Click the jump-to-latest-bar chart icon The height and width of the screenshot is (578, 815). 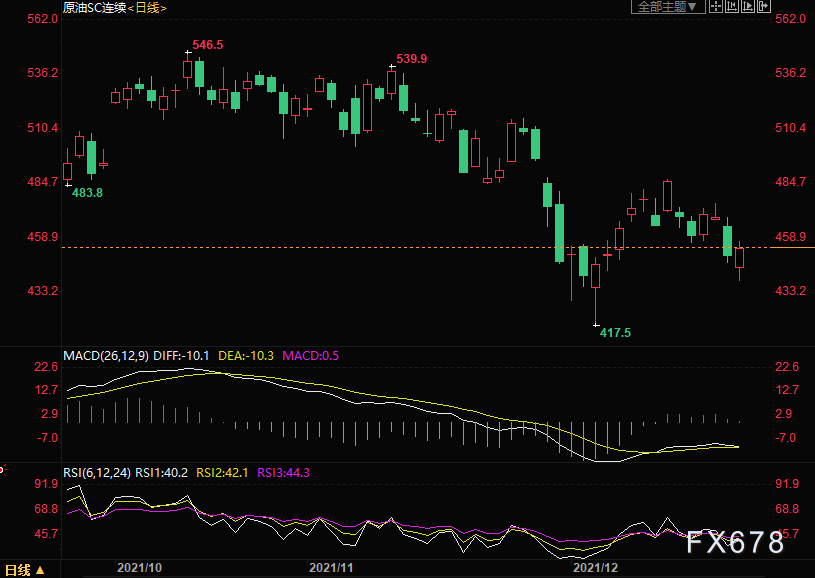point(748,6)
